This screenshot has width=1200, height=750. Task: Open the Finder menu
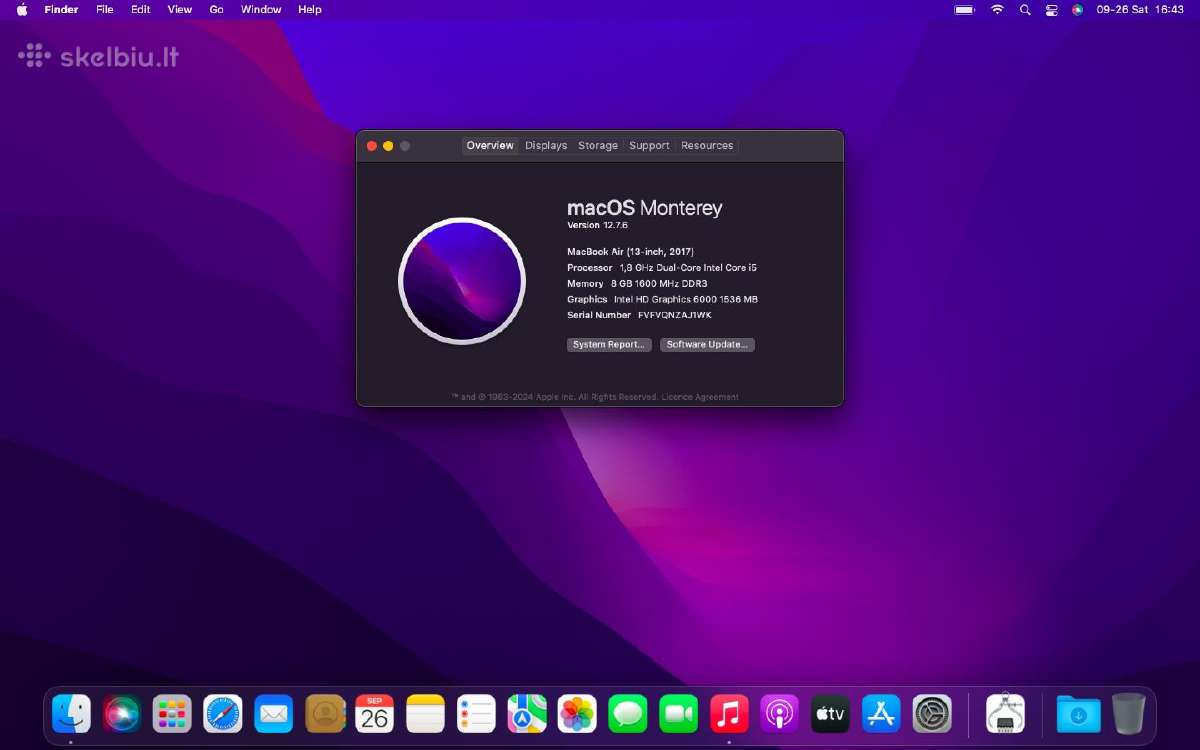tap(61, 9)
